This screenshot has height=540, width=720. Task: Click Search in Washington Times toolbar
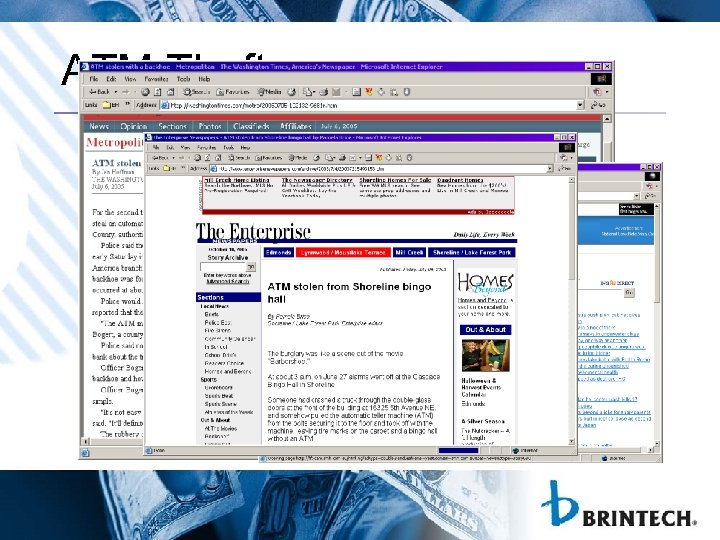pyautogui.click(x=197, y=92)
